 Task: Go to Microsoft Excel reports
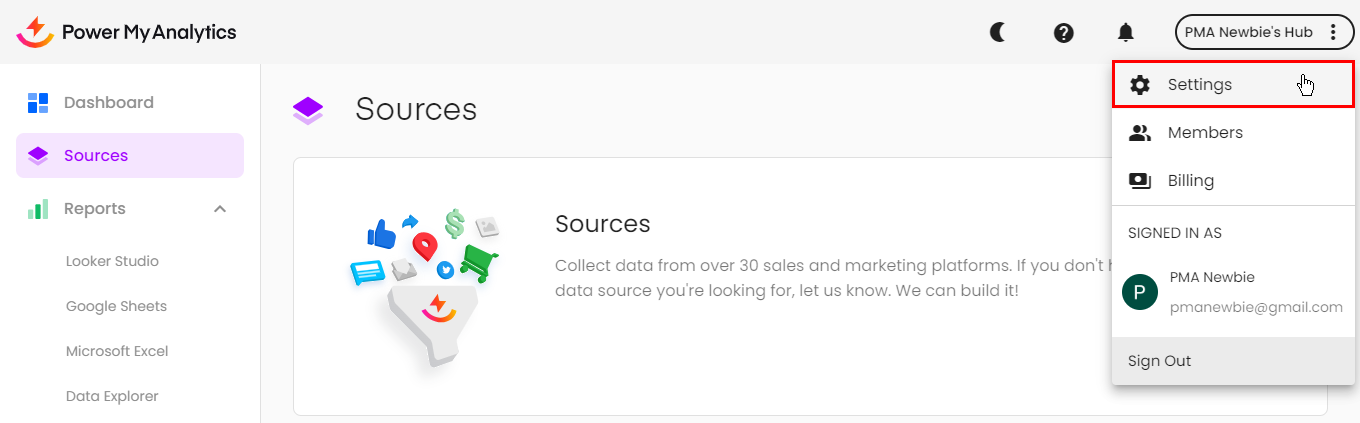[x=117, y=351]
